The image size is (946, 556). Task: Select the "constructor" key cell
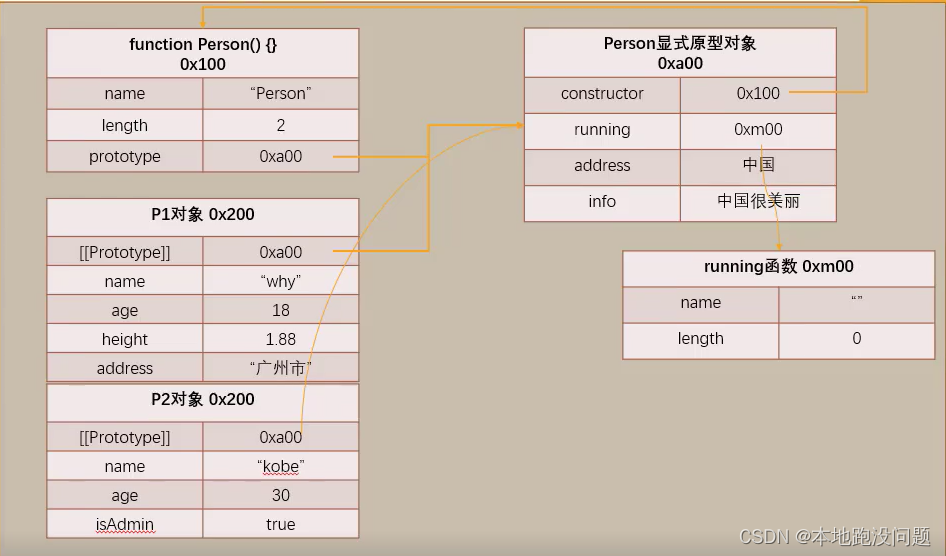click(602, 95)
